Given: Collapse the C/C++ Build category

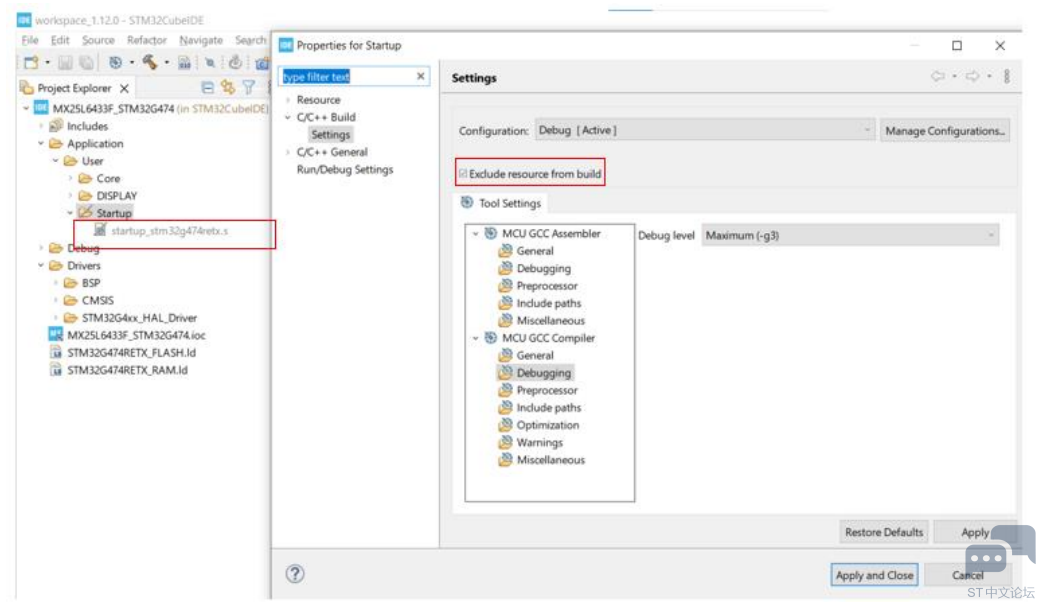Looking at the screenshot, I should pyautogui.click(x=288, y=117).
